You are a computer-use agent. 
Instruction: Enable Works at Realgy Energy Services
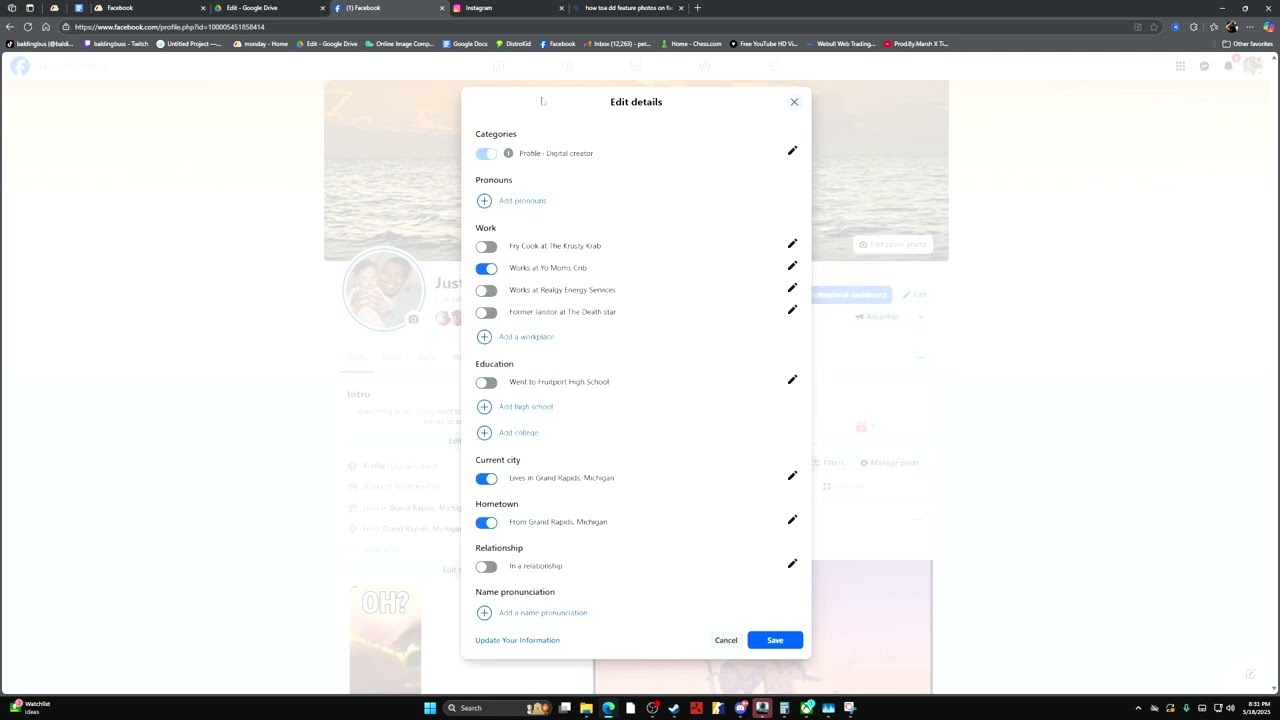(486, 290)
